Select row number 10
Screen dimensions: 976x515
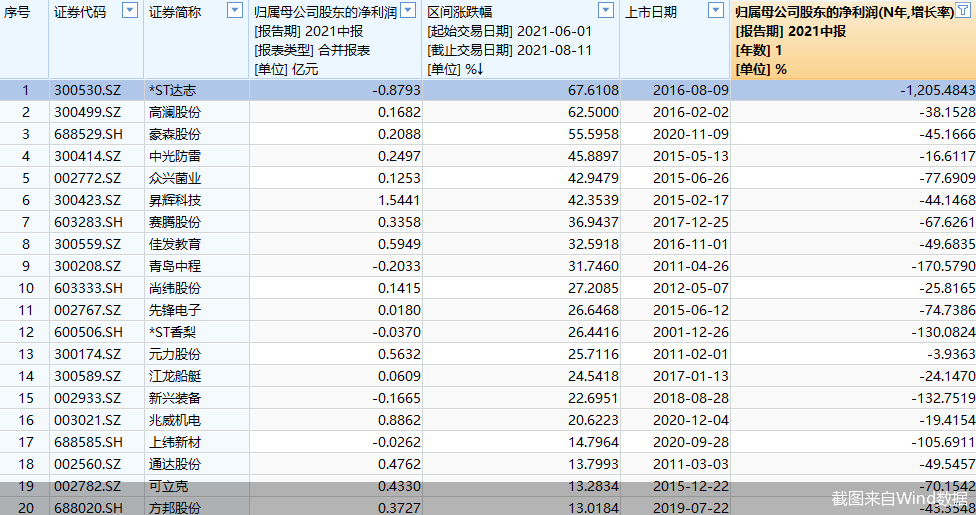pos(26,288)
